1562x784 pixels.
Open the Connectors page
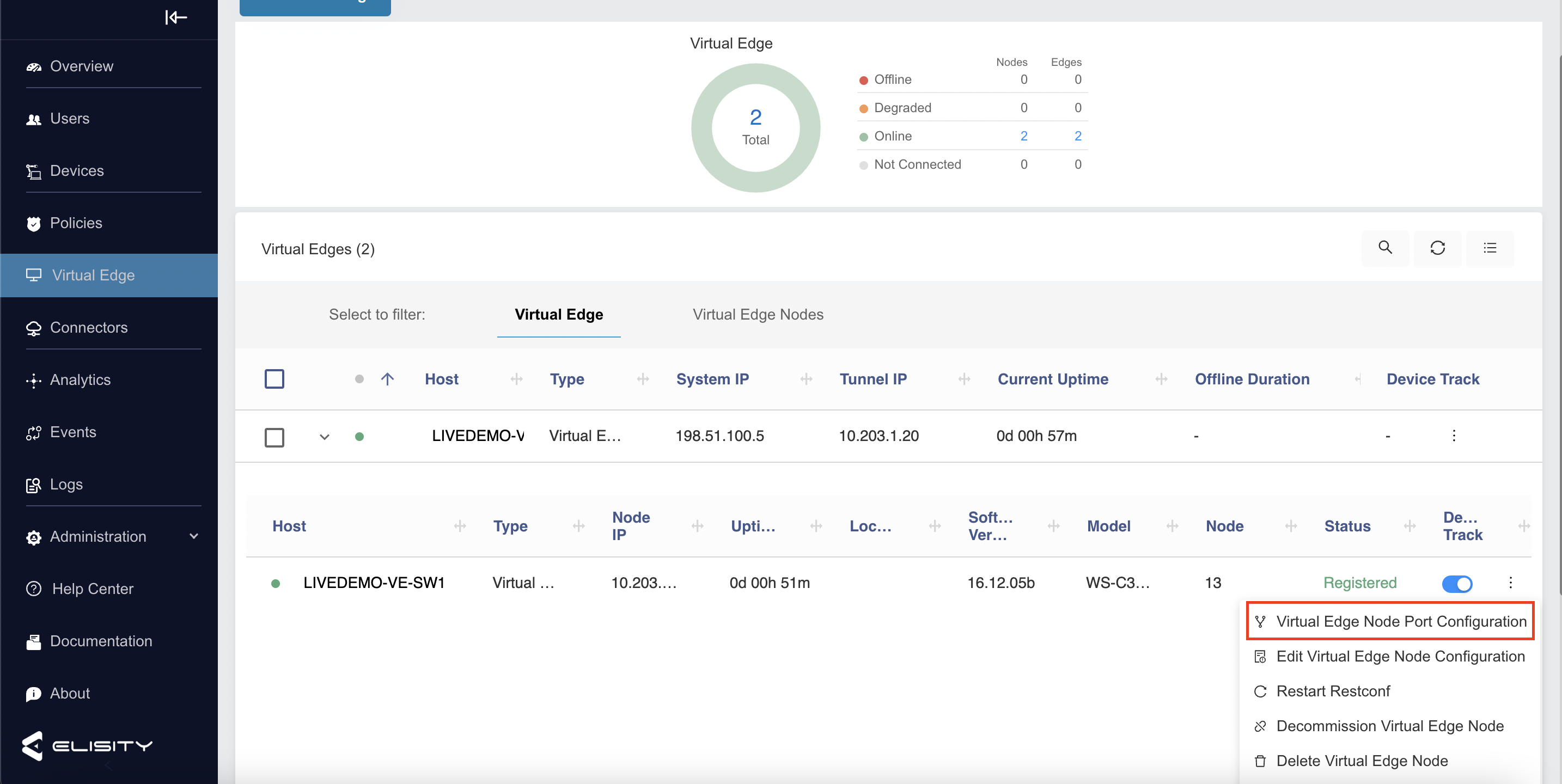89,327
